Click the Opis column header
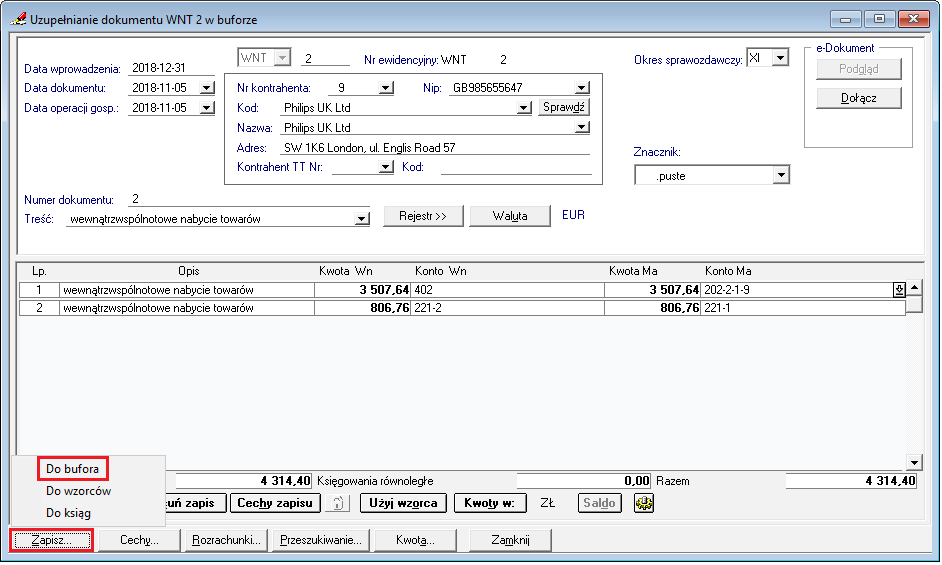The width and height of the screenshot is (942, 565). (x=189, y=272)
